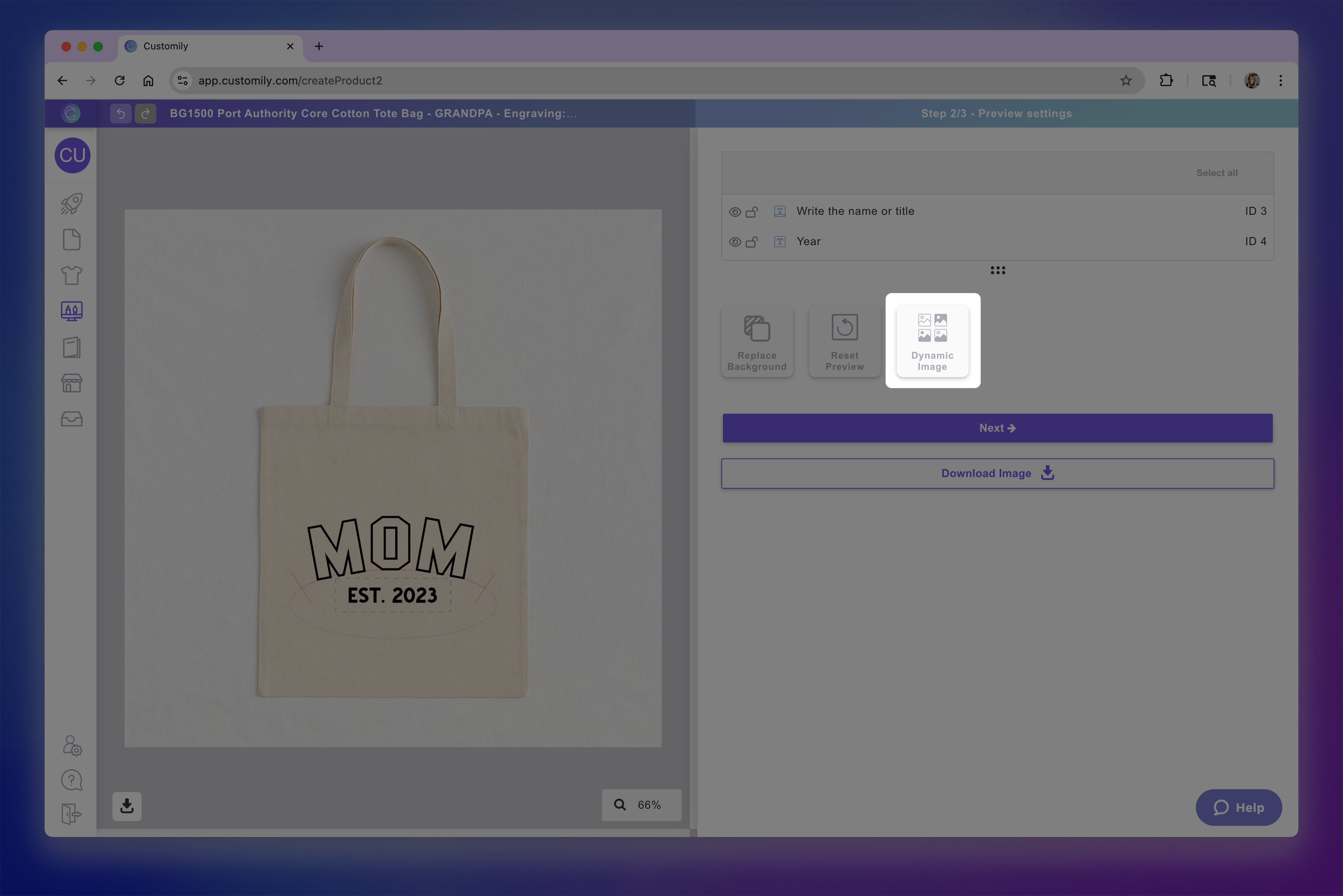
Task: Click the undo arrow in the top toolbar
Action: [x=120, y=113]
